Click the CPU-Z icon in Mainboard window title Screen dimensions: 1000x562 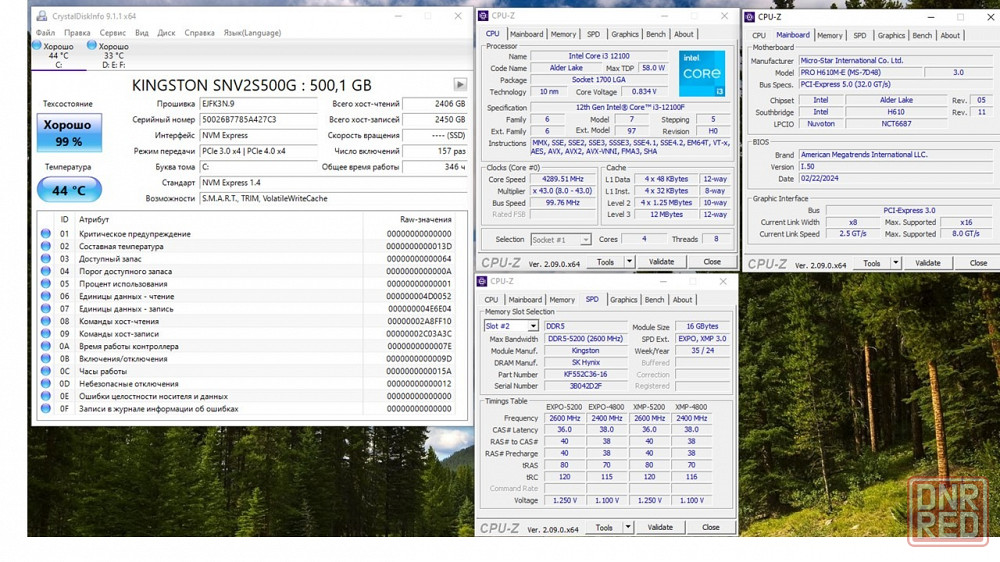pyautogui.click(x=750, y=17)
